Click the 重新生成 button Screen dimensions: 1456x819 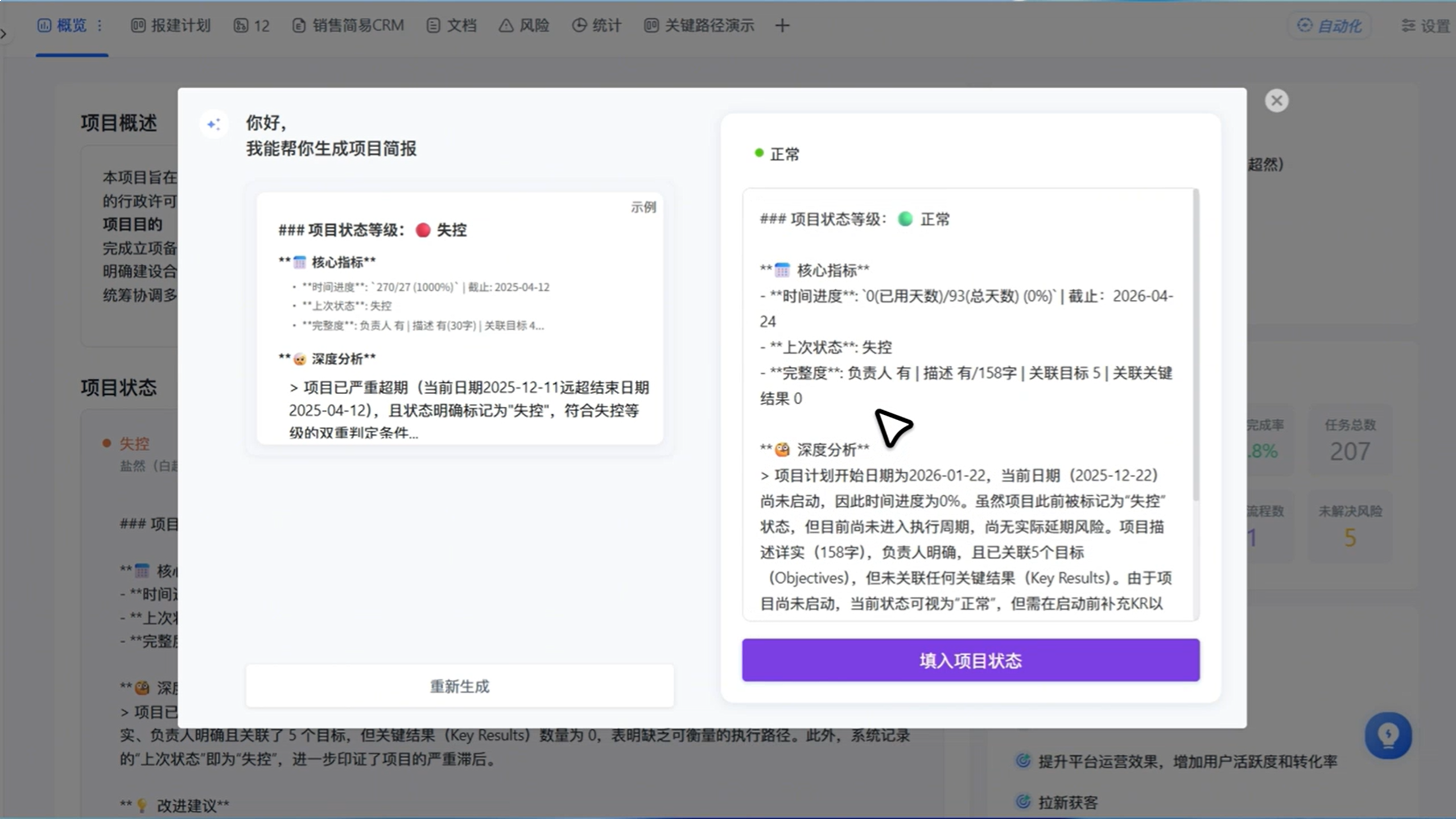pos(460,686)
